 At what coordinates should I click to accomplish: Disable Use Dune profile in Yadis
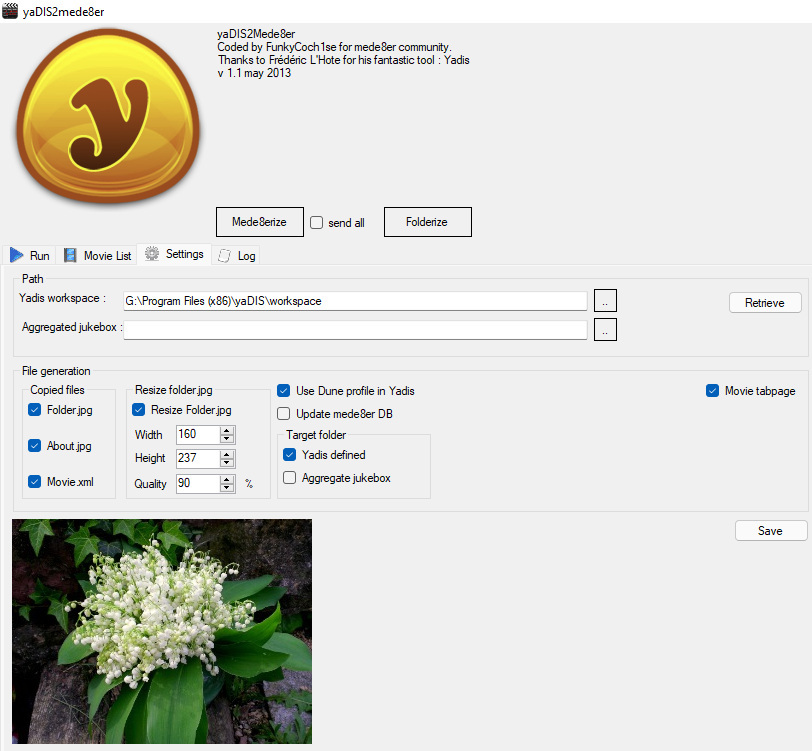coord(284,391)
